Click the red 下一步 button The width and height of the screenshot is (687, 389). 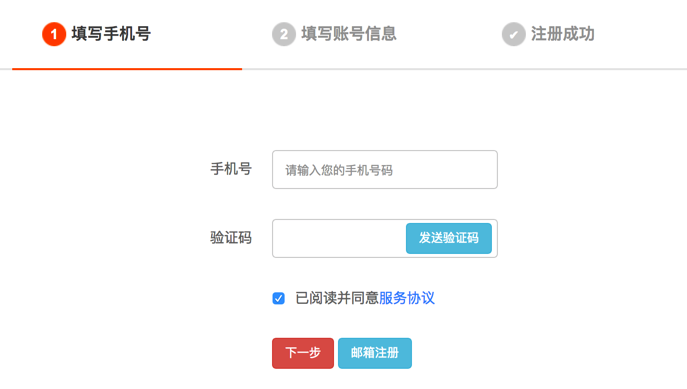click(x=303, y=353)
